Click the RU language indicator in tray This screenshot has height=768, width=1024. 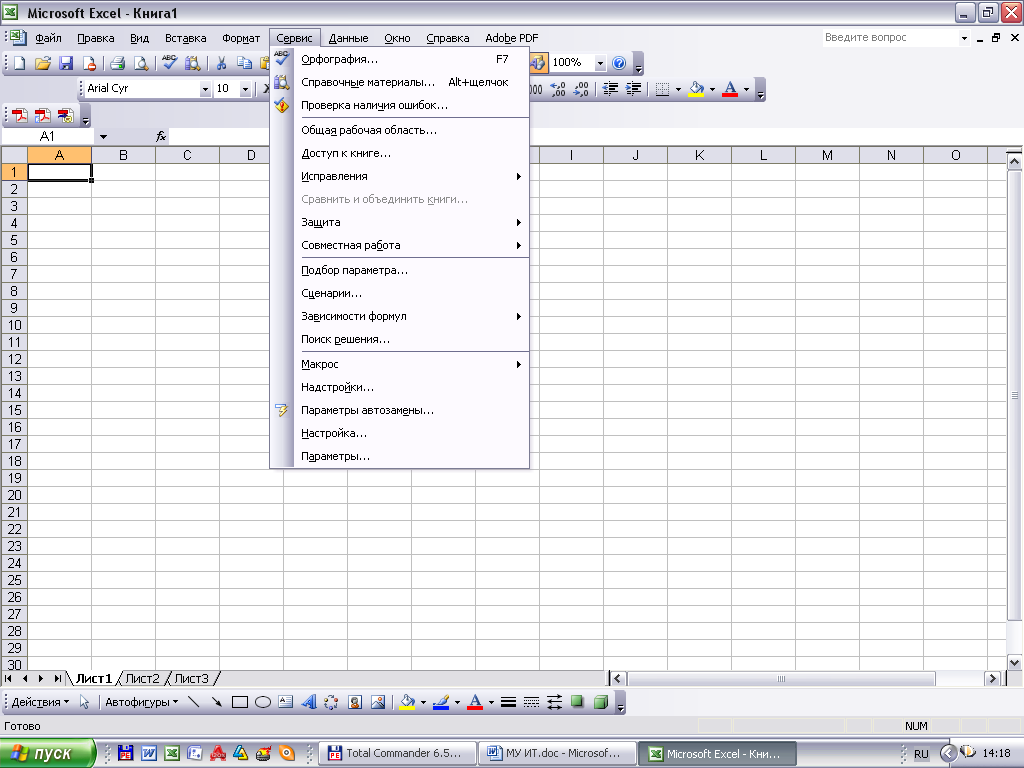921,754
